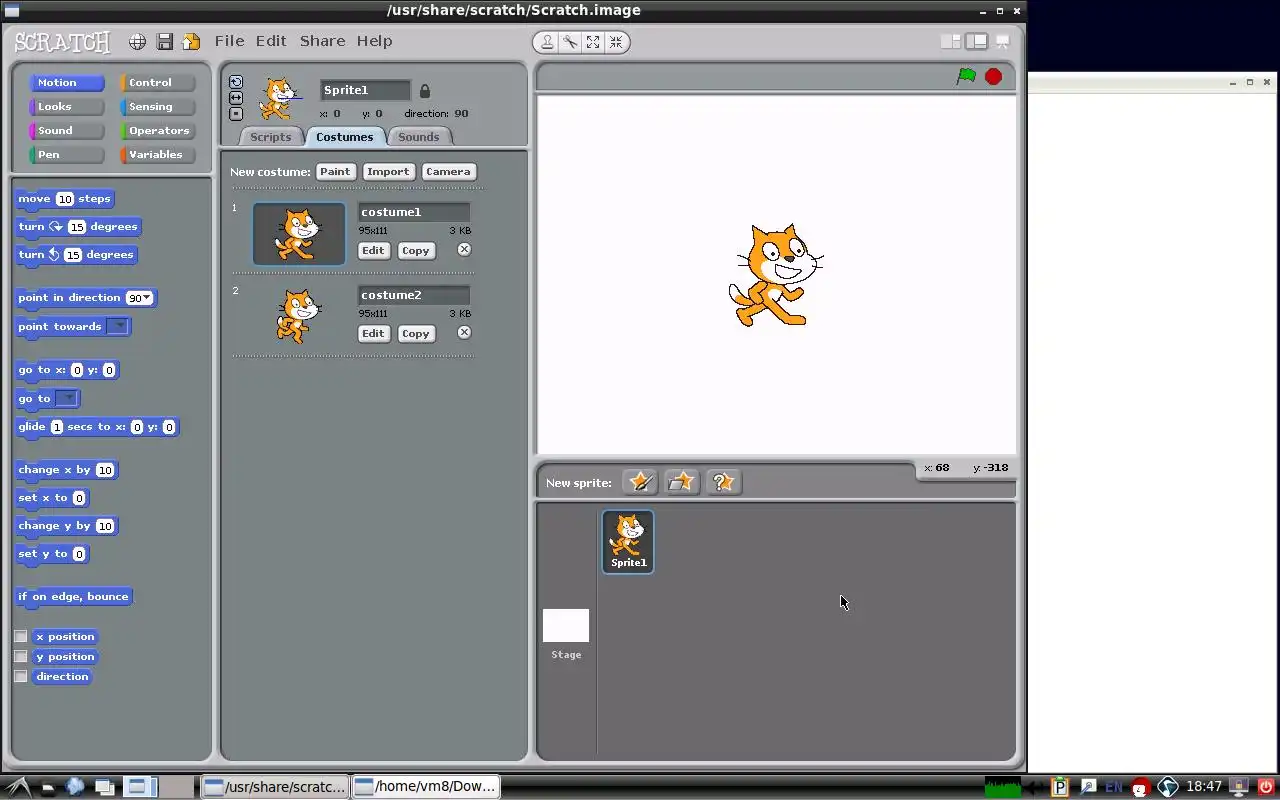Select the Variables block category
The image size is (1280, 800).
pos(157,155)
